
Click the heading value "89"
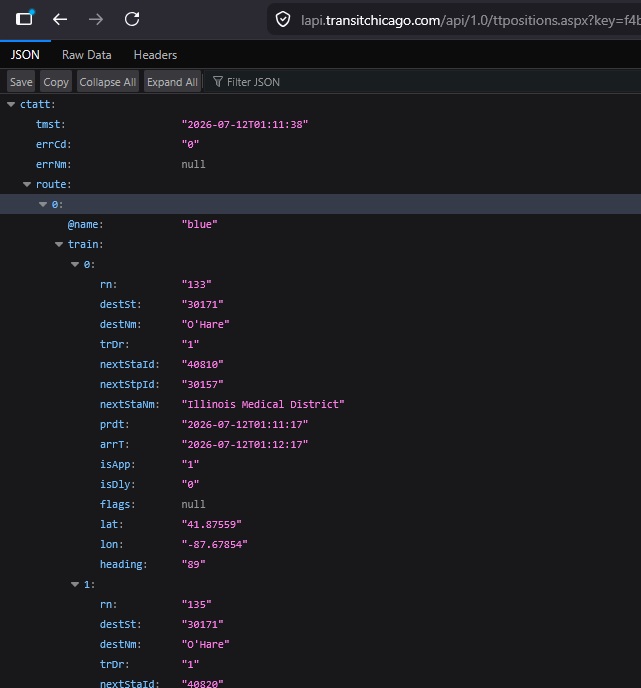193,564
